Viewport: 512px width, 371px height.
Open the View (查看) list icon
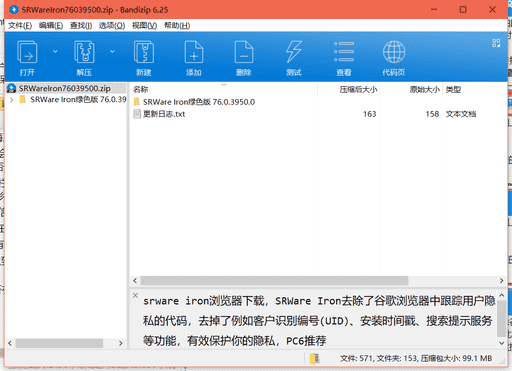344,52
